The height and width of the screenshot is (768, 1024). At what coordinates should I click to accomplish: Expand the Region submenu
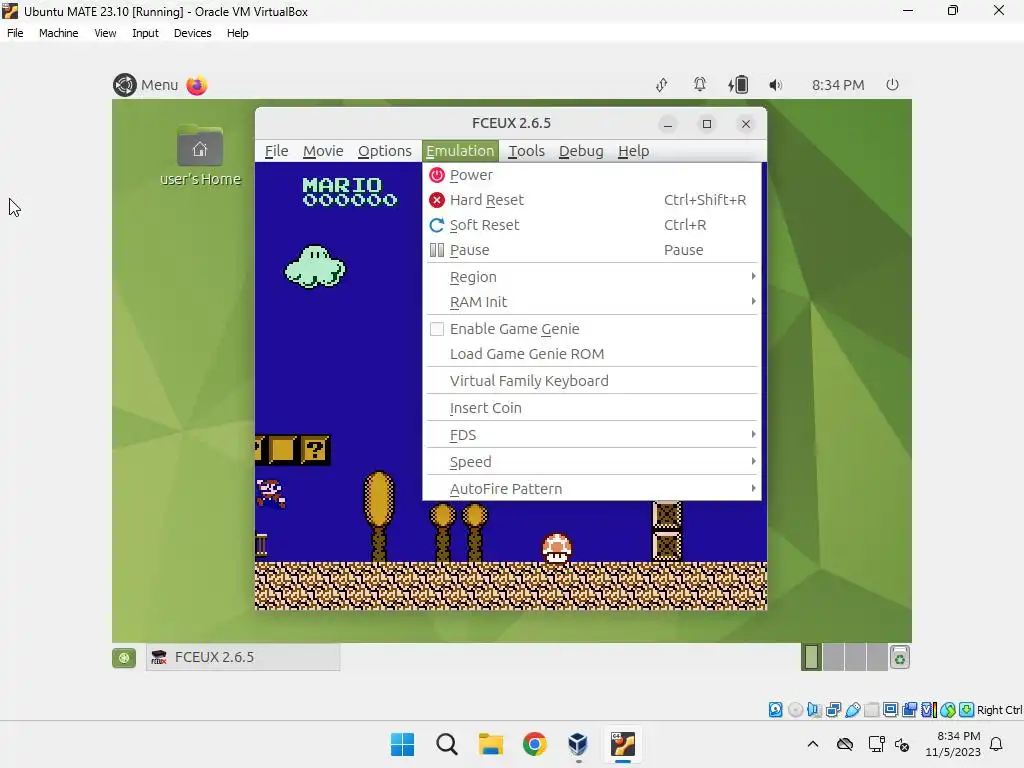592,277
